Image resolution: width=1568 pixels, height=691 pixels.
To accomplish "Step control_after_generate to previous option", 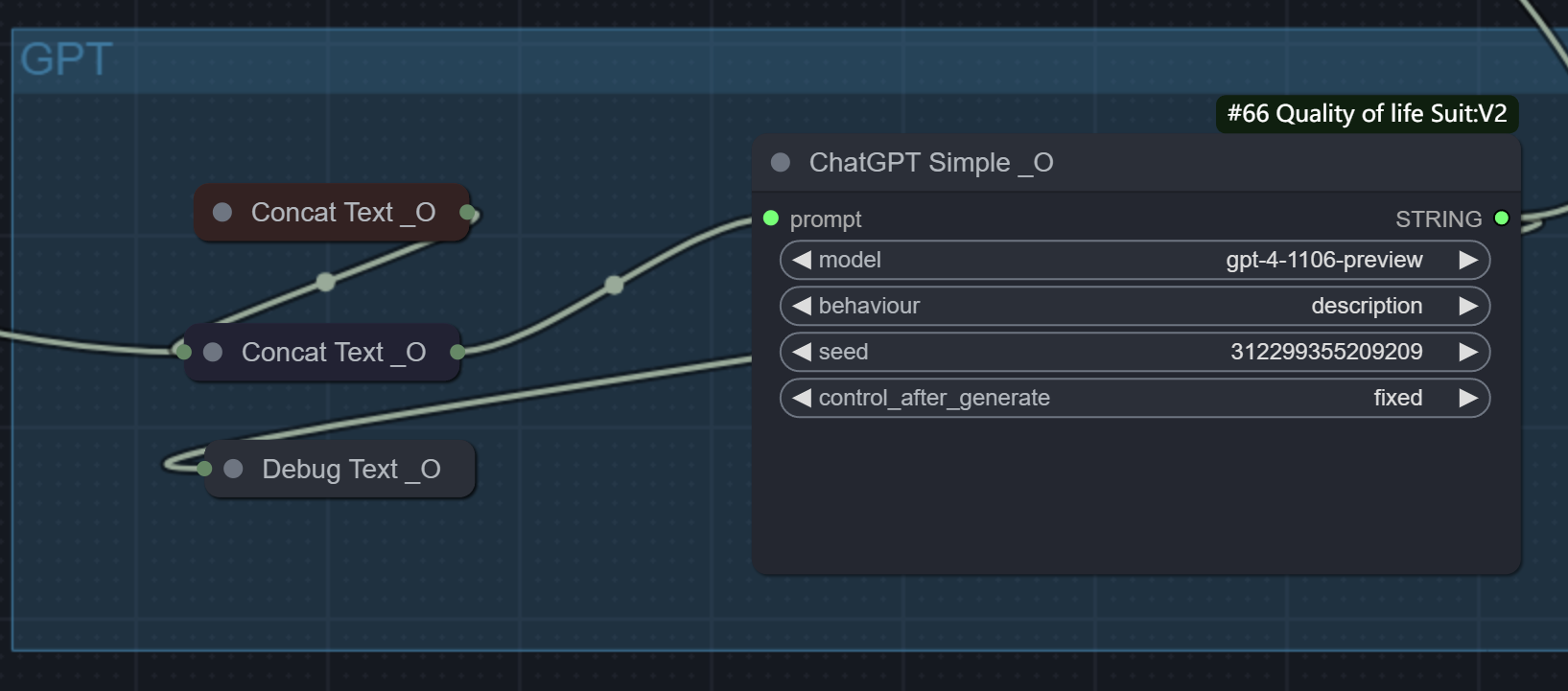I will pos(802,398).
